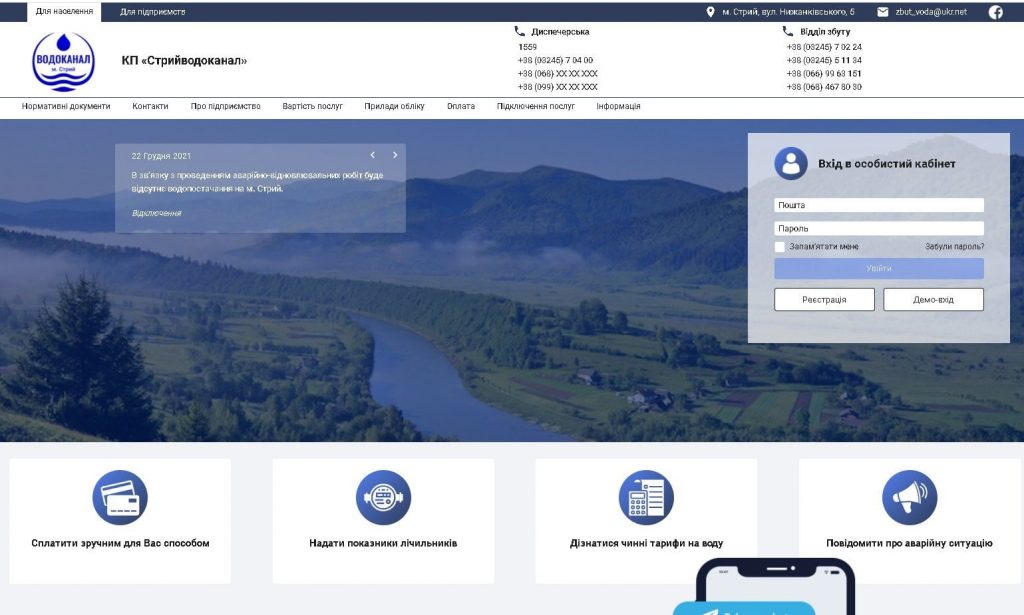This screenshot has height=615, width=1024.
Task: Click the Vodokanal logo in header
Action: tap(63, 61)
